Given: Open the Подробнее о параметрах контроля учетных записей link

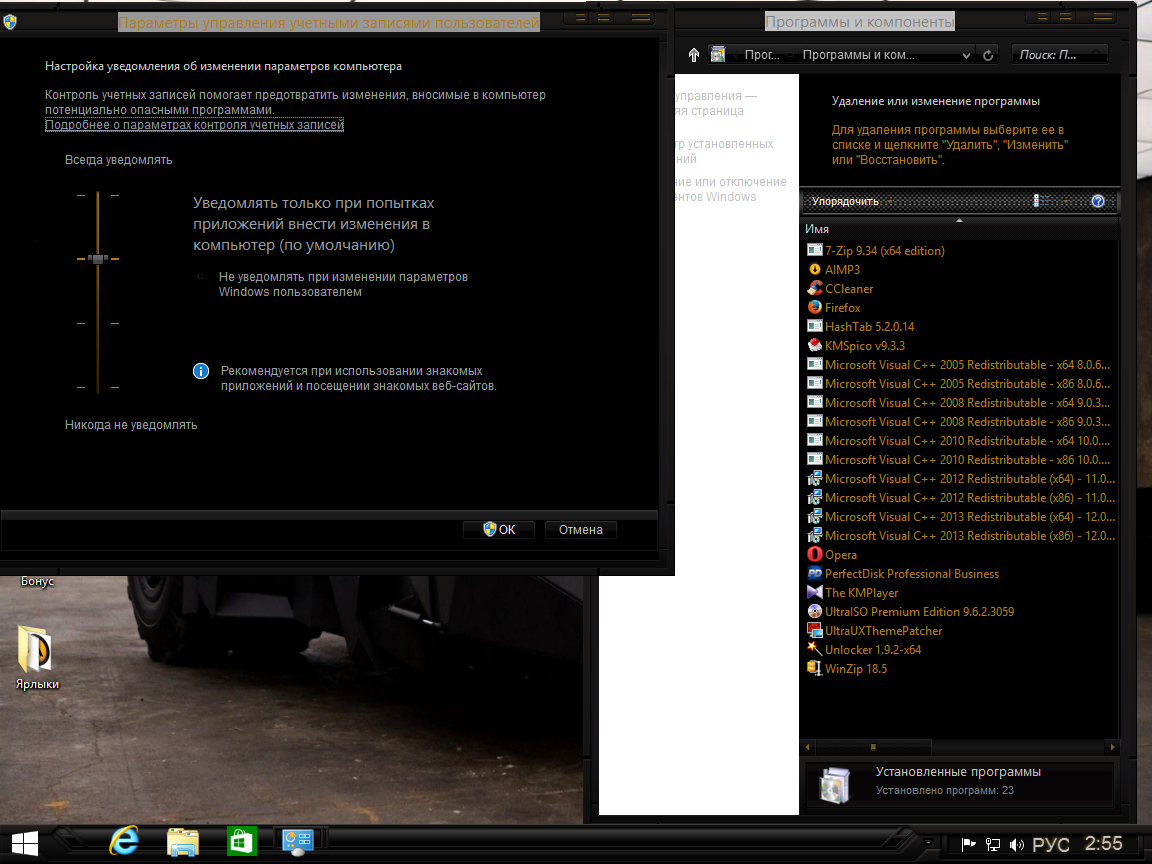Looking at the screenshot, I should [195, 125].
